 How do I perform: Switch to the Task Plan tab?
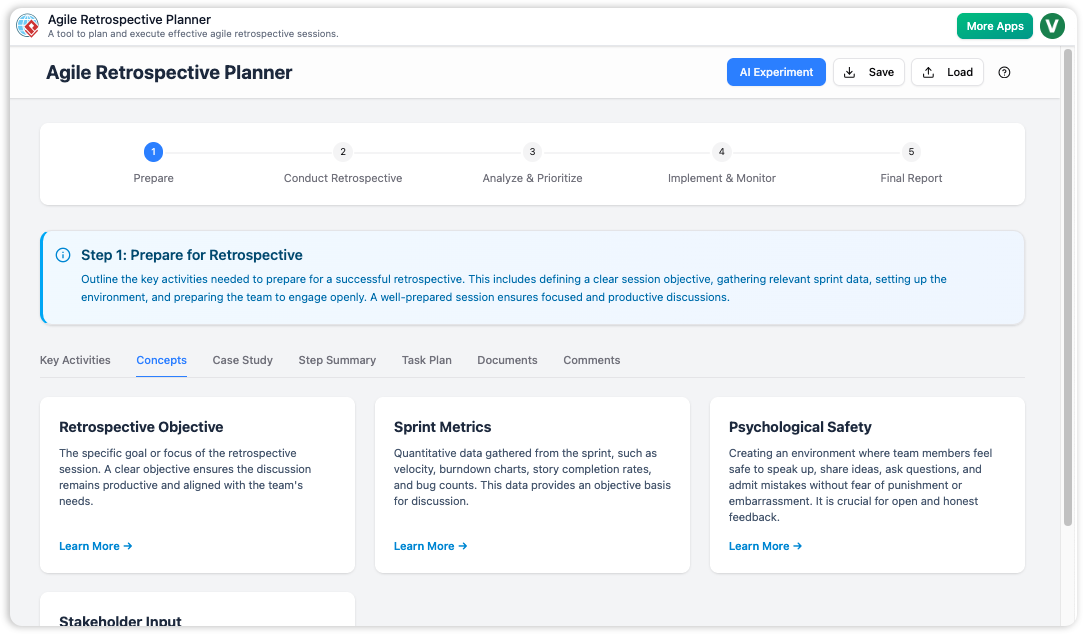coord(426,360)
